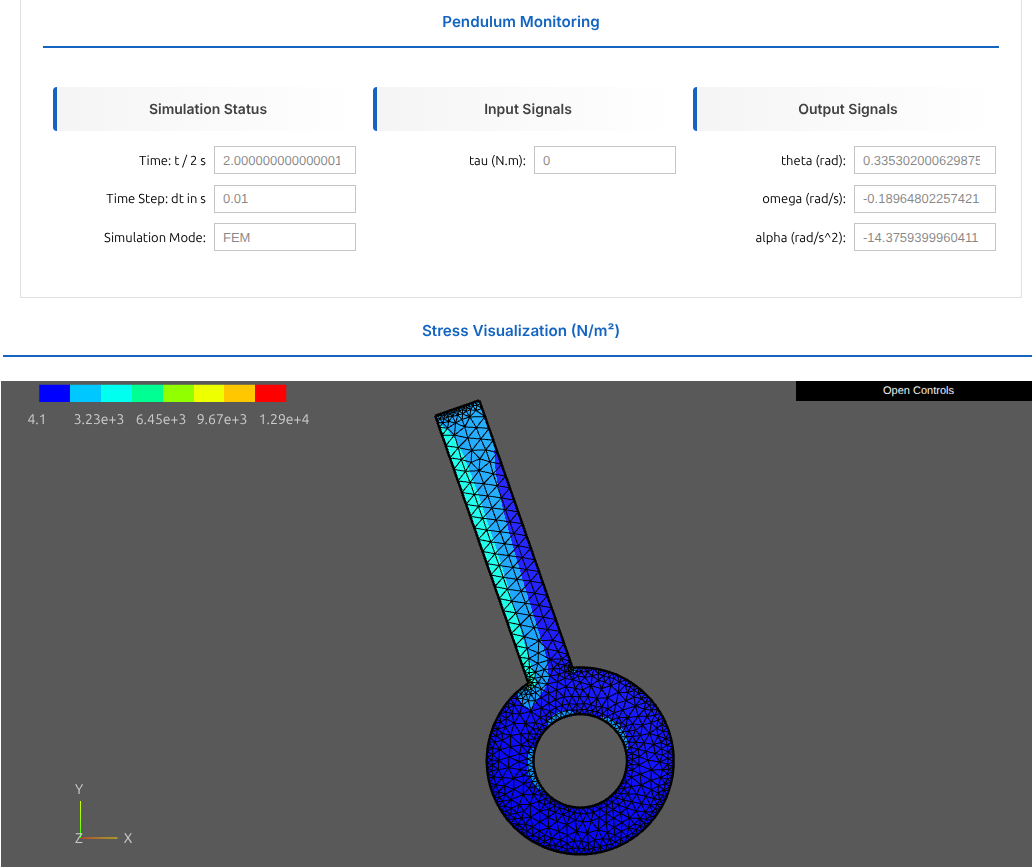
Task: Click the Z axis label of triad
Action: pyautogui.click(x=78, y=838)
